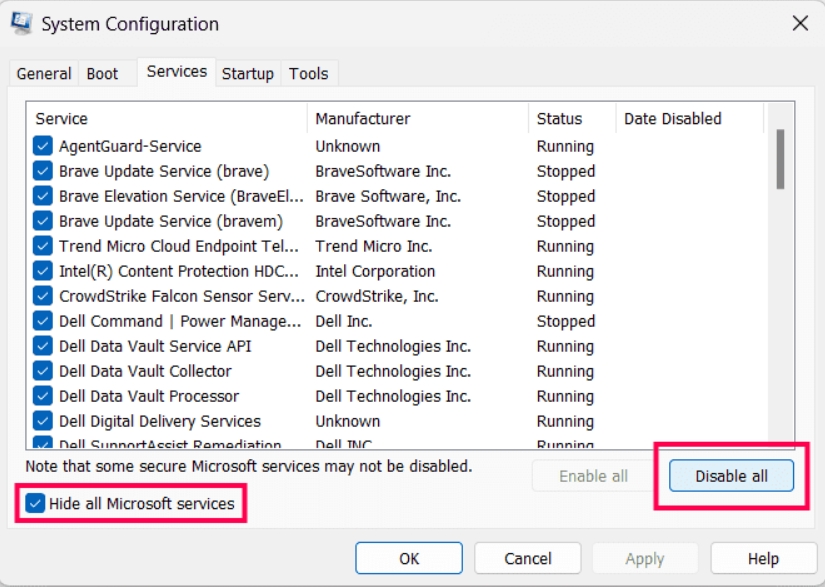This screenshot has width=825, height=587.
Task: Toggle Dell Data Vault Collector checkbox
Action: 43,371
